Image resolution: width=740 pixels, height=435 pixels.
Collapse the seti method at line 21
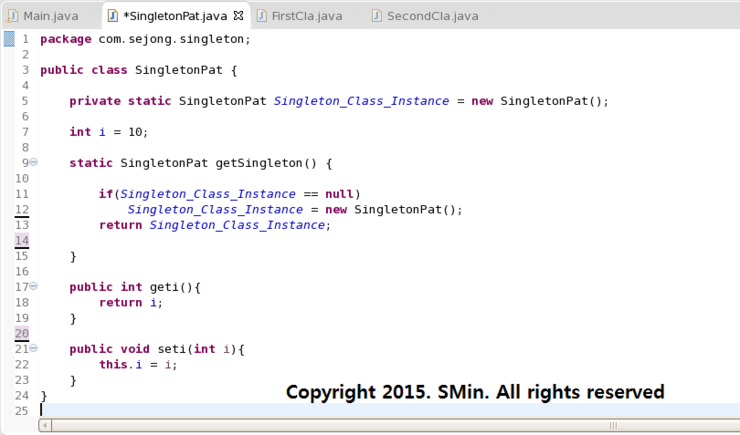pos(34,348)
